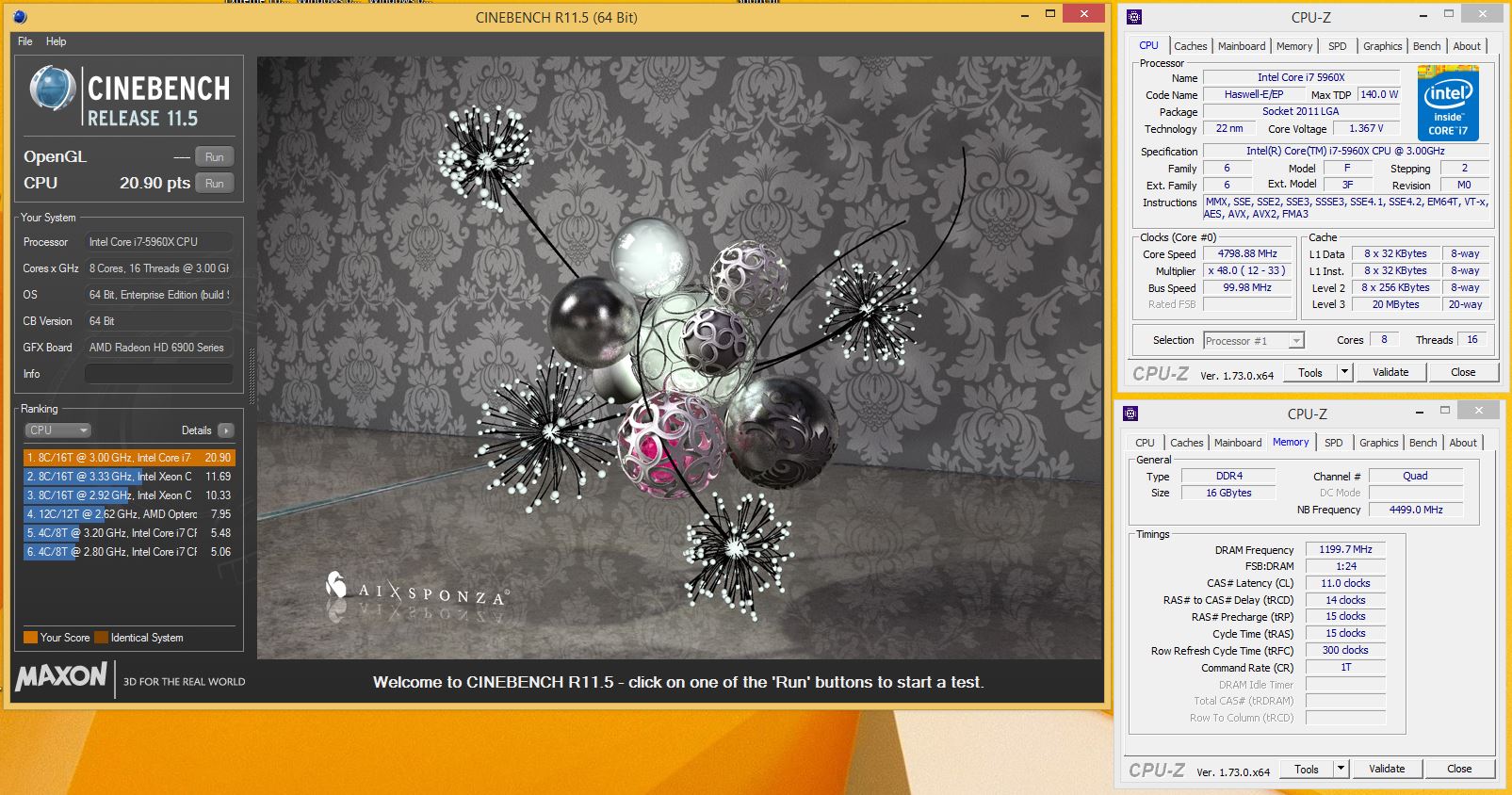Select ranking row 3 Xeon 10.33

(129, 495)
